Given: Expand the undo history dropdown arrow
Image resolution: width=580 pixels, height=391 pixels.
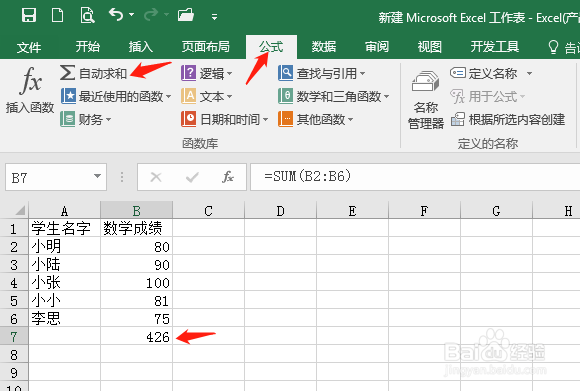Looking at the screenshot, I should coord(132,15).
